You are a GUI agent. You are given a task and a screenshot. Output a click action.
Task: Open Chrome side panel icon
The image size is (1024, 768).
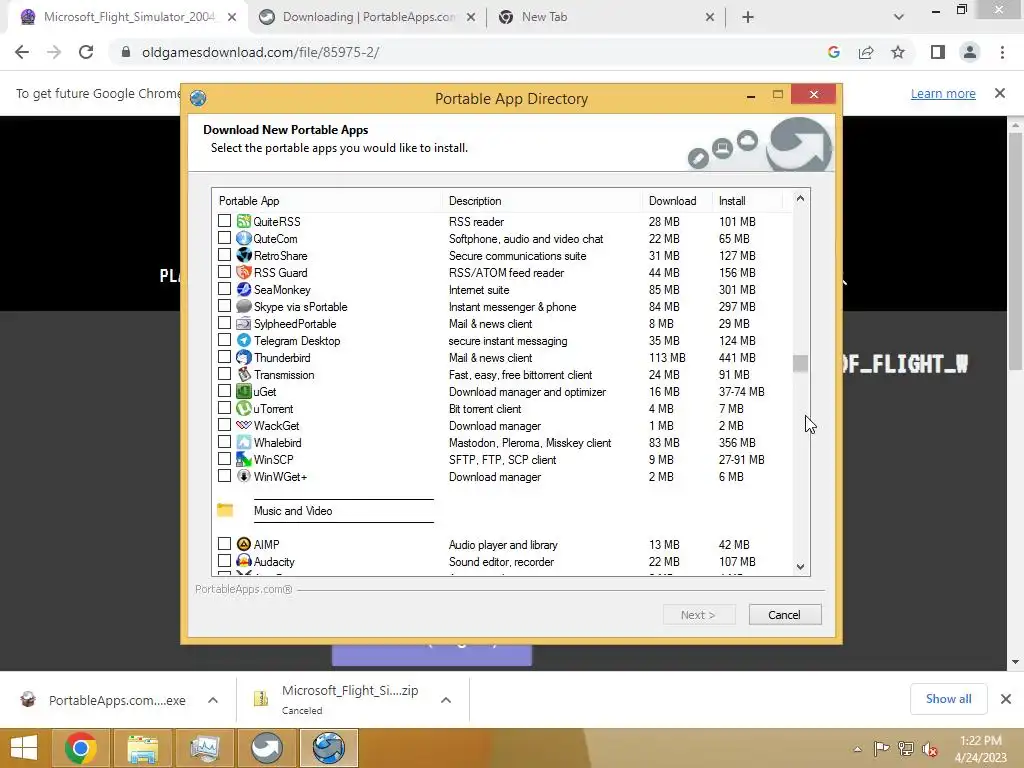[938, 52]
